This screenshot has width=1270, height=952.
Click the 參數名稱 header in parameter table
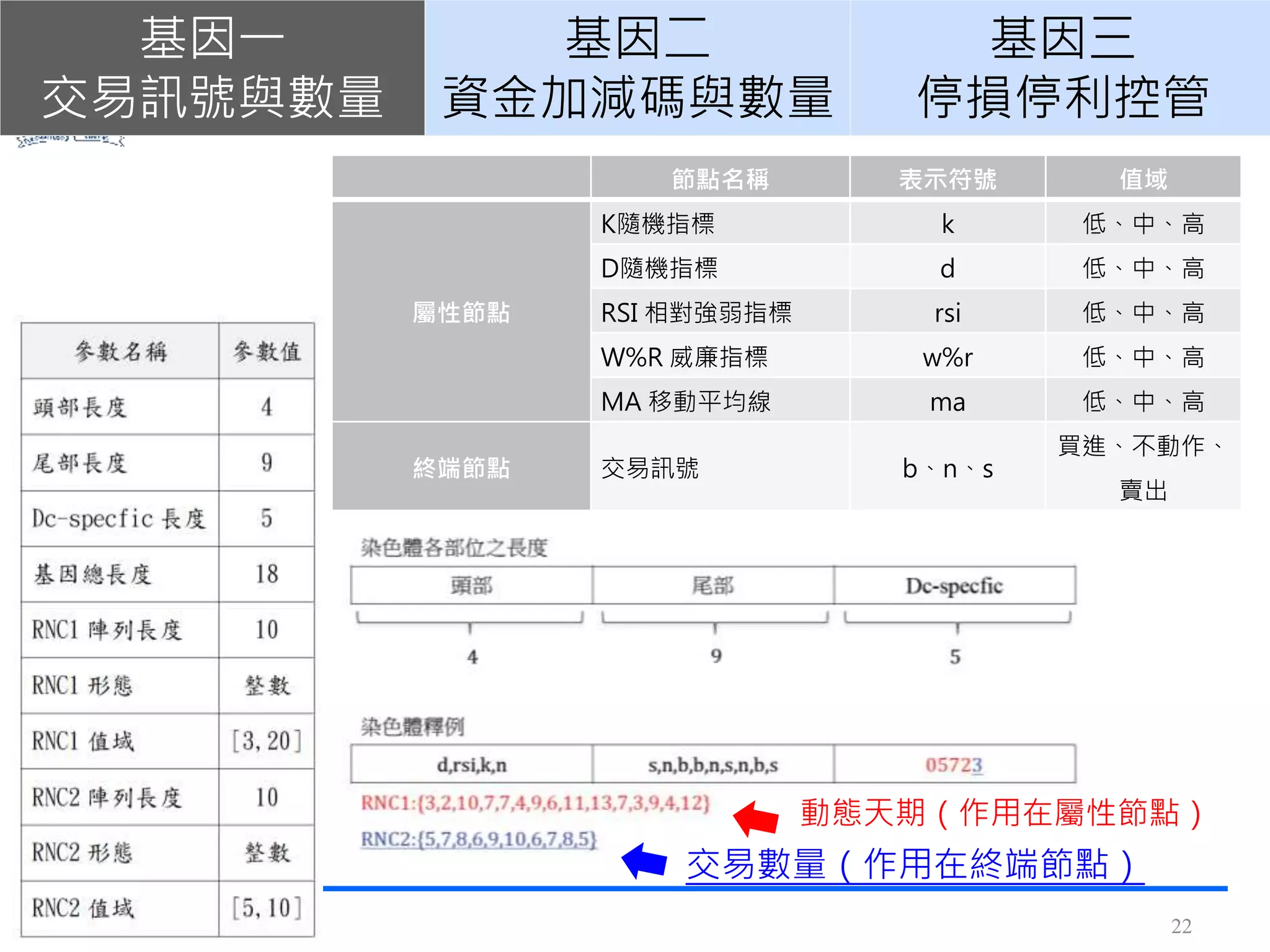[x=120, y=351]
